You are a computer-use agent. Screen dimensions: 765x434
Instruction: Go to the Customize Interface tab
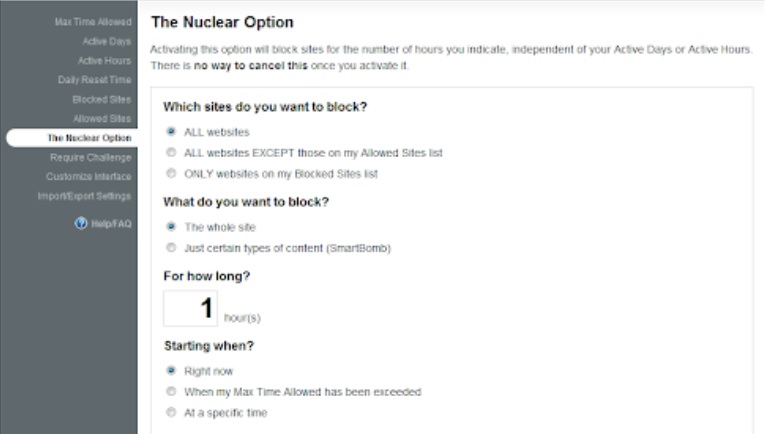[89, 176]
